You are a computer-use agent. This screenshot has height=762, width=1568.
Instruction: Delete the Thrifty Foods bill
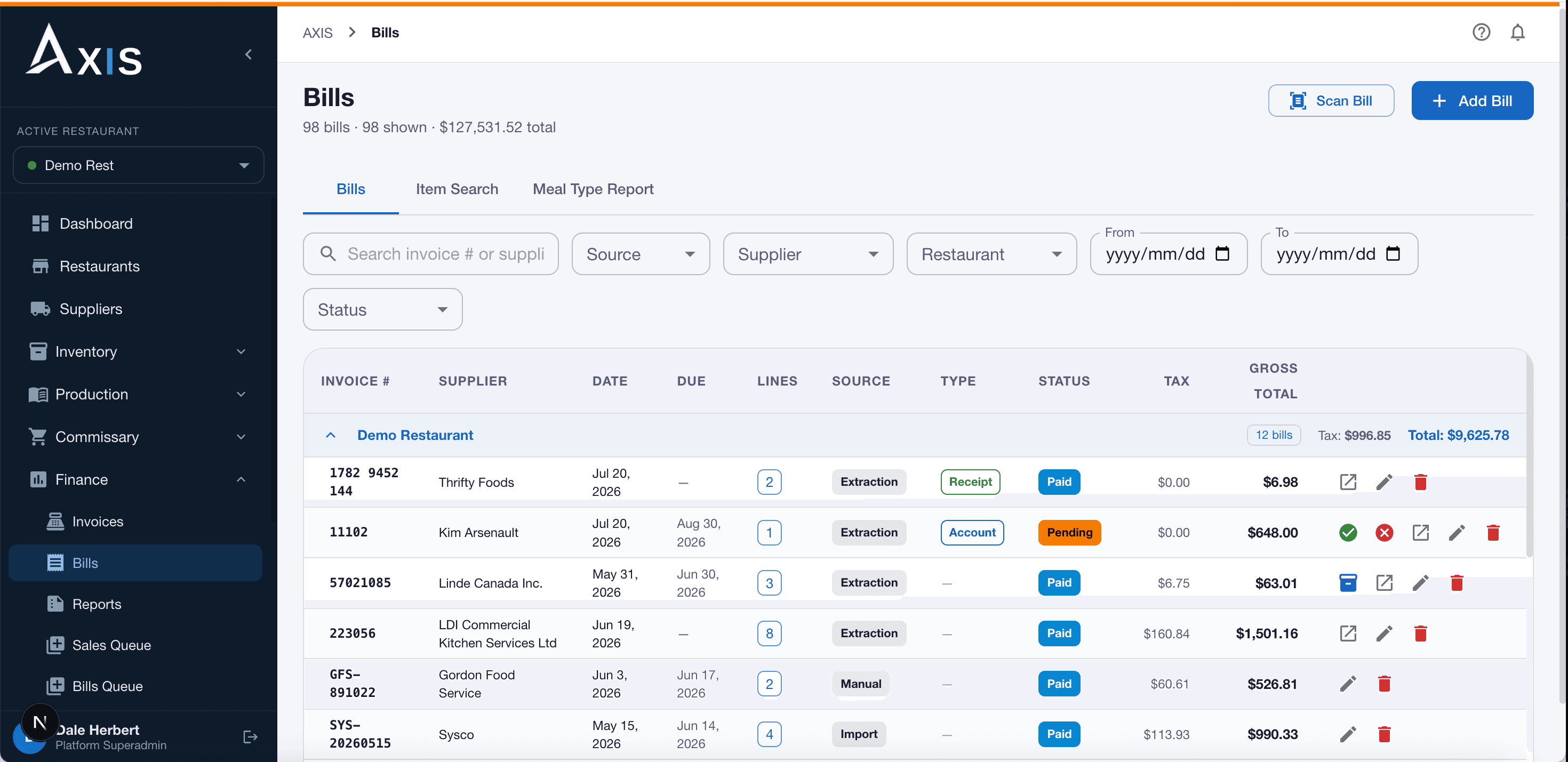[x=1421, y=482]
